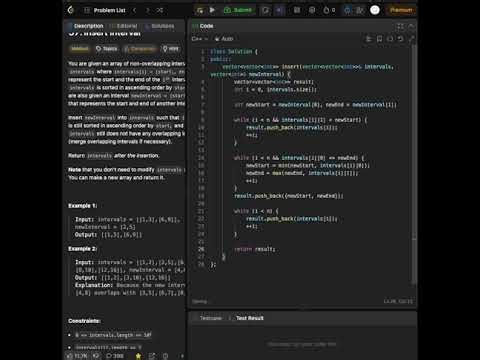The width and height of the screenshot is (480, 360).
Task: Click the format code icon in editor toolbar
Action: pyautogui.click(x=368, y=39)
